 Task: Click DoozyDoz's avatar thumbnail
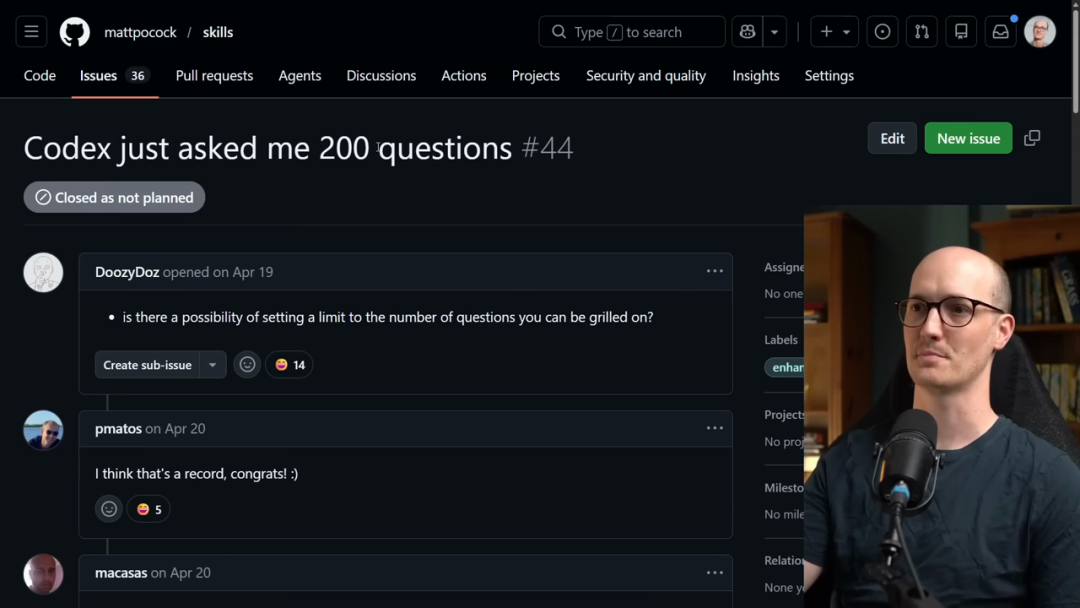[x=43, y=273]
